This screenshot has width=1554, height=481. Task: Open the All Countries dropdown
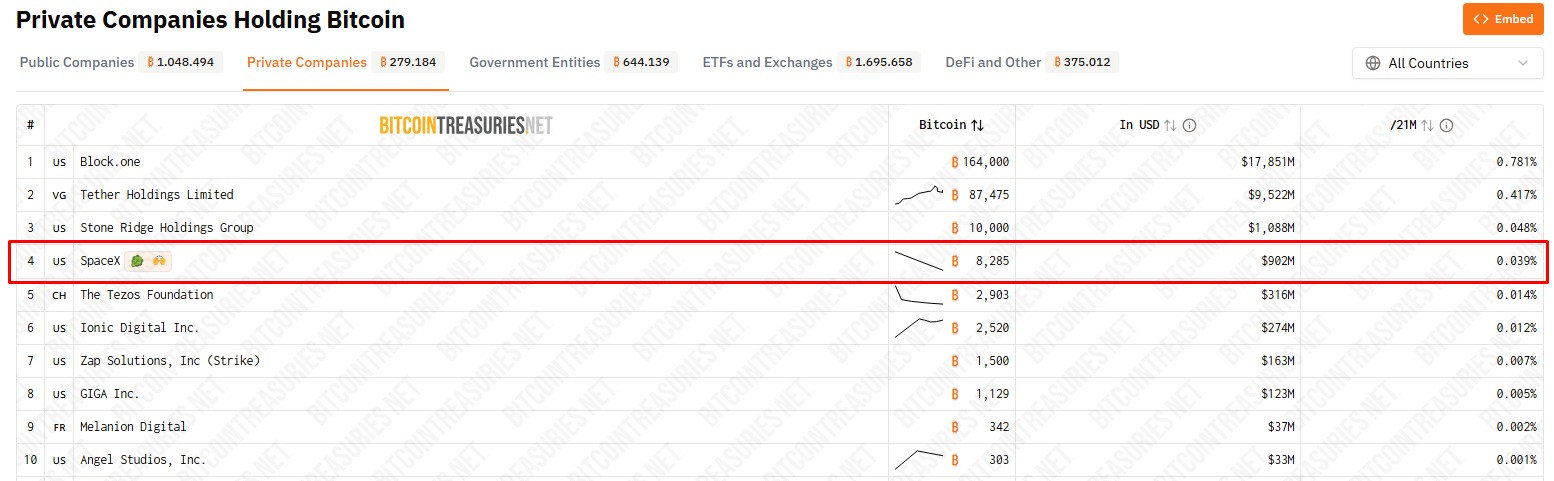click(x=1446, y=63)
